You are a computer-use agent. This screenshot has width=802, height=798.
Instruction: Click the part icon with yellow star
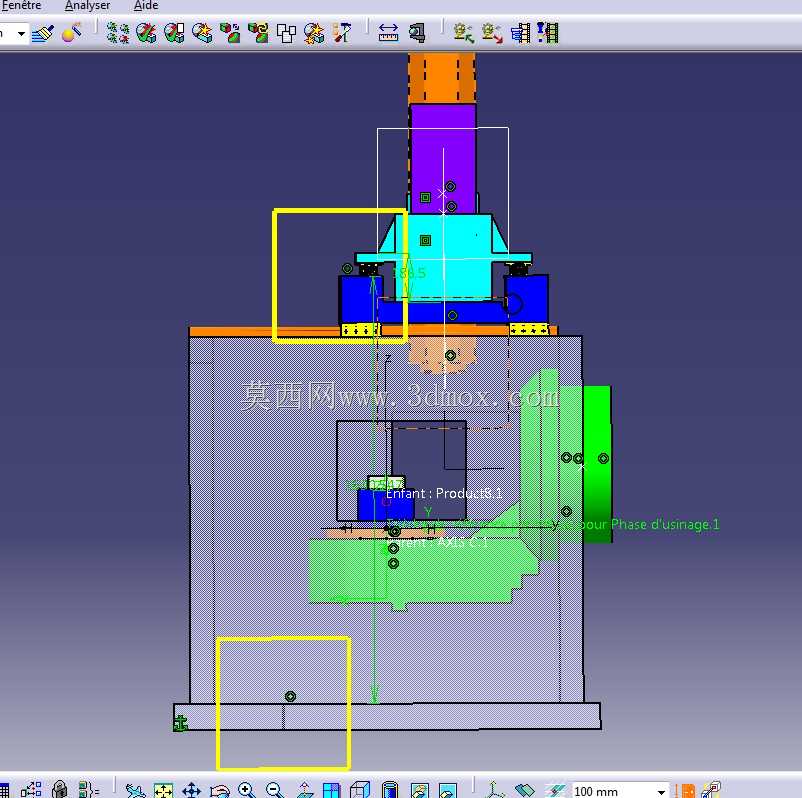pyautogui.click(x=203, y=33)
